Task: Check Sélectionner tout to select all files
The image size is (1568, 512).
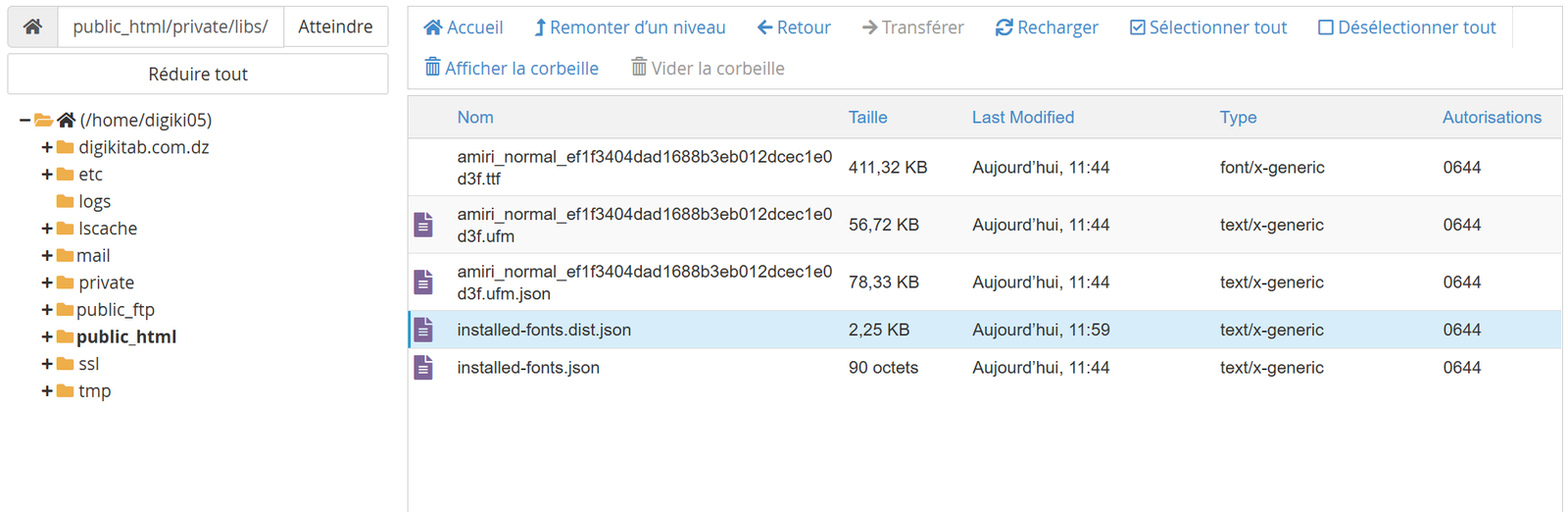Action: [1207, 27]
